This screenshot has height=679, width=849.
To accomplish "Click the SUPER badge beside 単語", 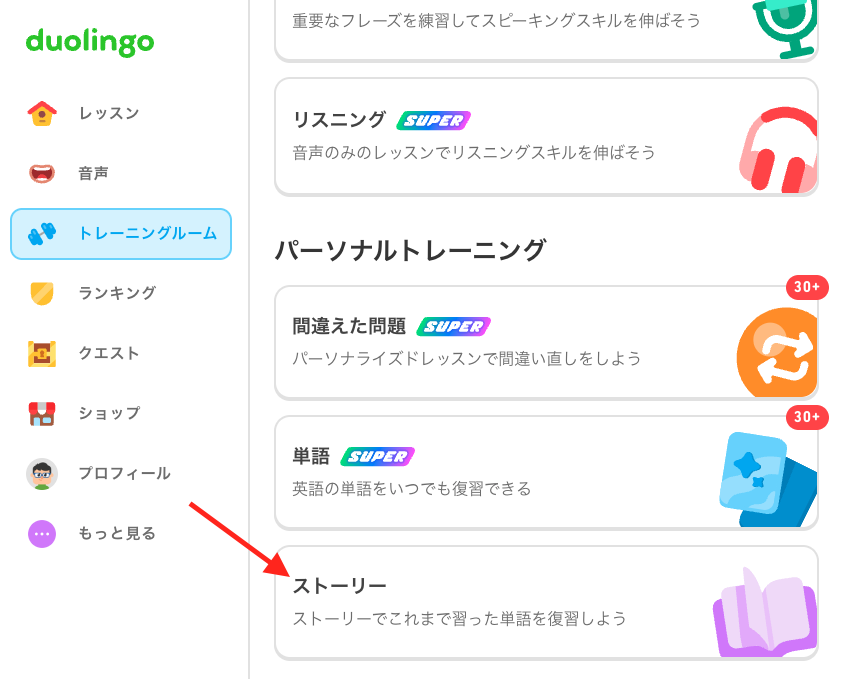I will [377, 456].
